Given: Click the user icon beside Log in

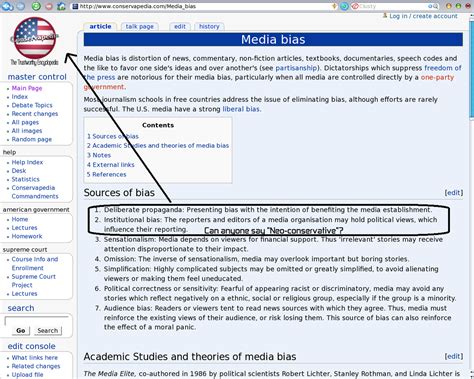Looking at the screenshot, I should coord(385,15).
